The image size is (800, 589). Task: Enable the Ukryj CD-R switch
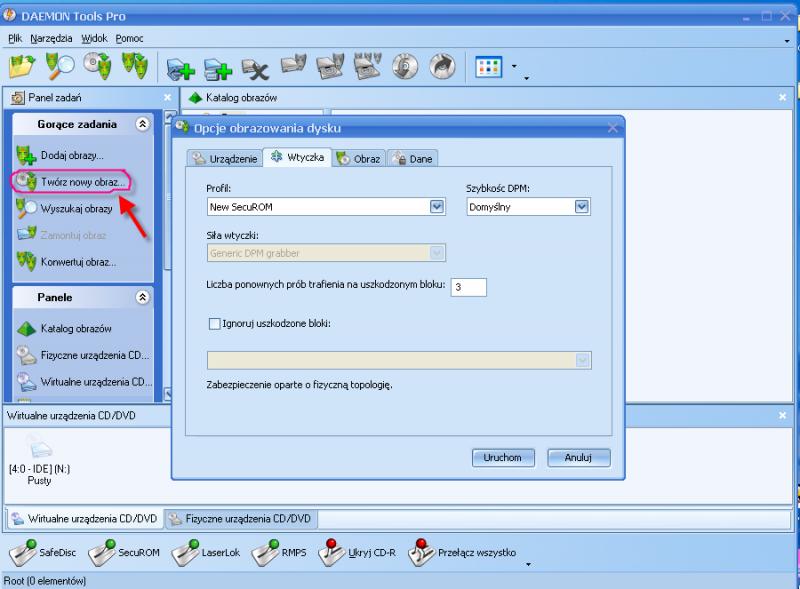point(357,553)
